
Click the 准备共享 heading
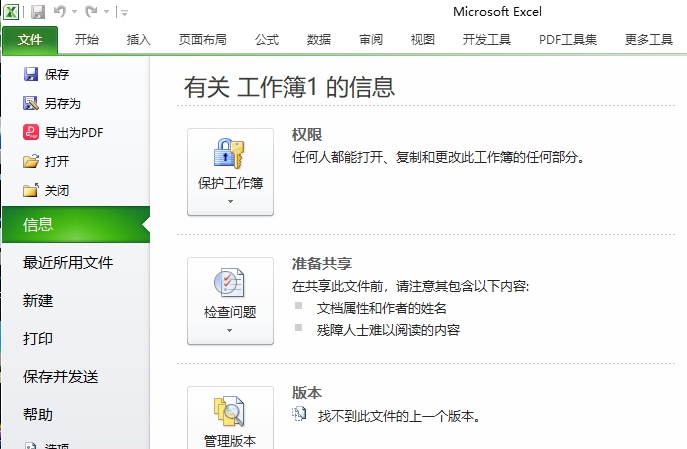coord(322,264)
